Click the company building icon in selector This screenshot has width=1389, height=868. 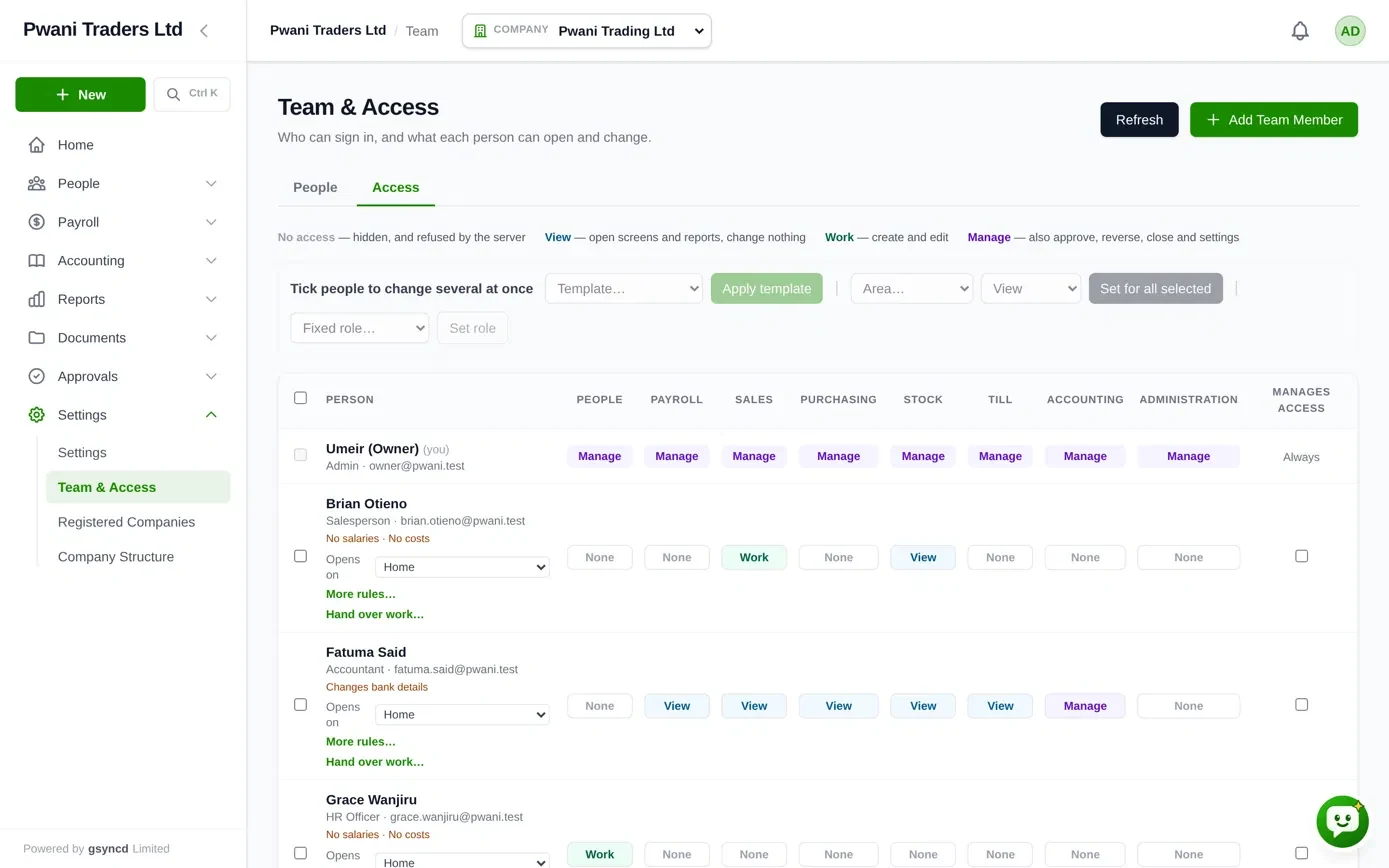coord(480,31)
